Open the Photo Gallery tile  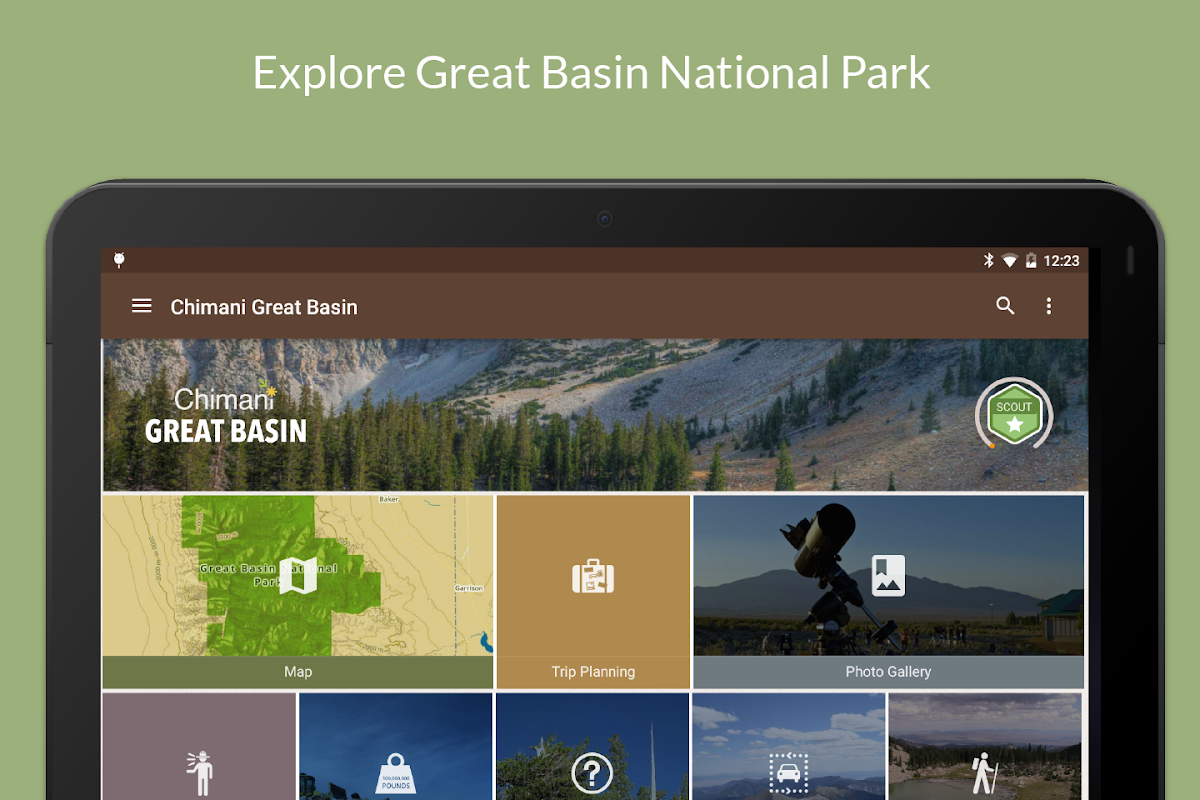tap(888, 592)
